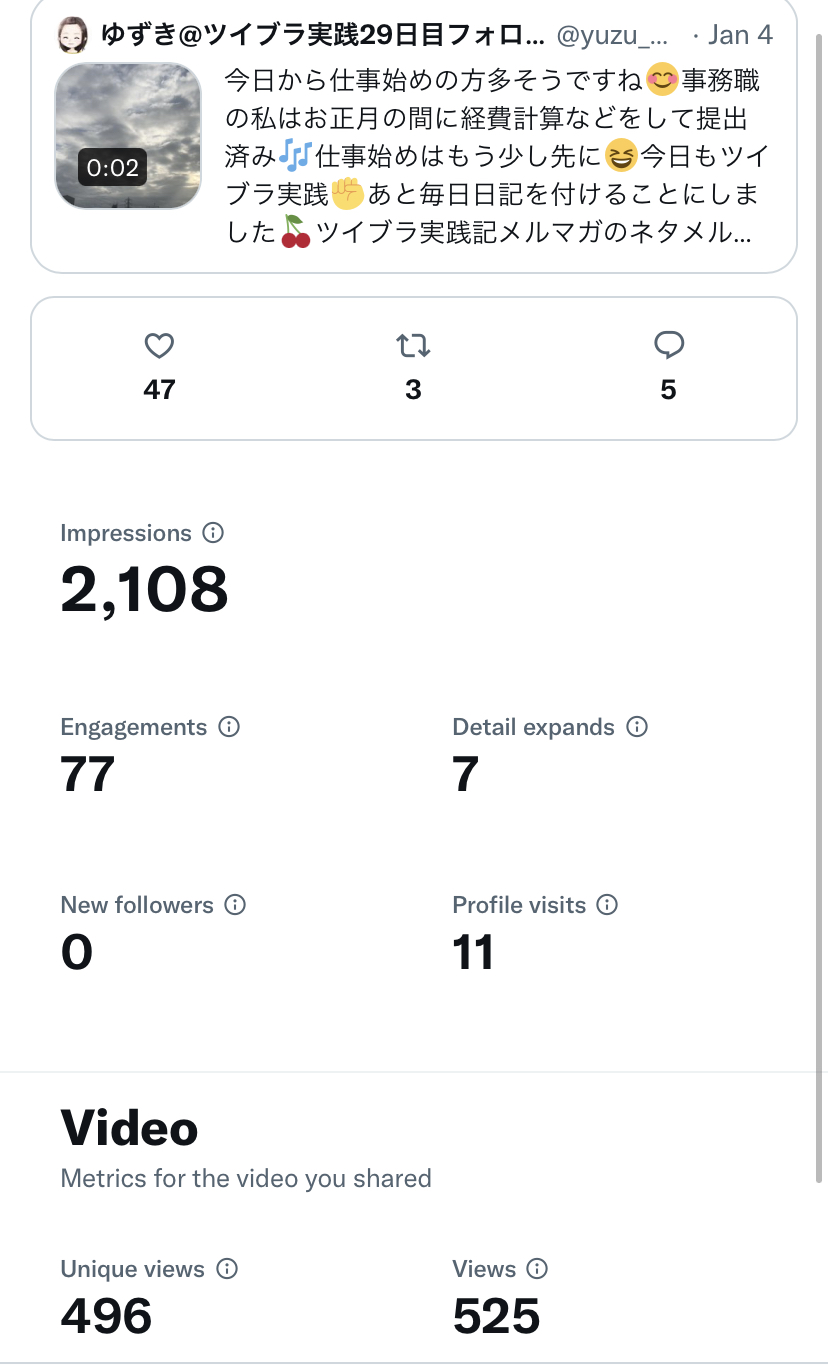The width and height of the screenshot is (828, 1371).
Task: Open the Unique views info icon
Action: pyautogui.click(x=227, y=1269)
